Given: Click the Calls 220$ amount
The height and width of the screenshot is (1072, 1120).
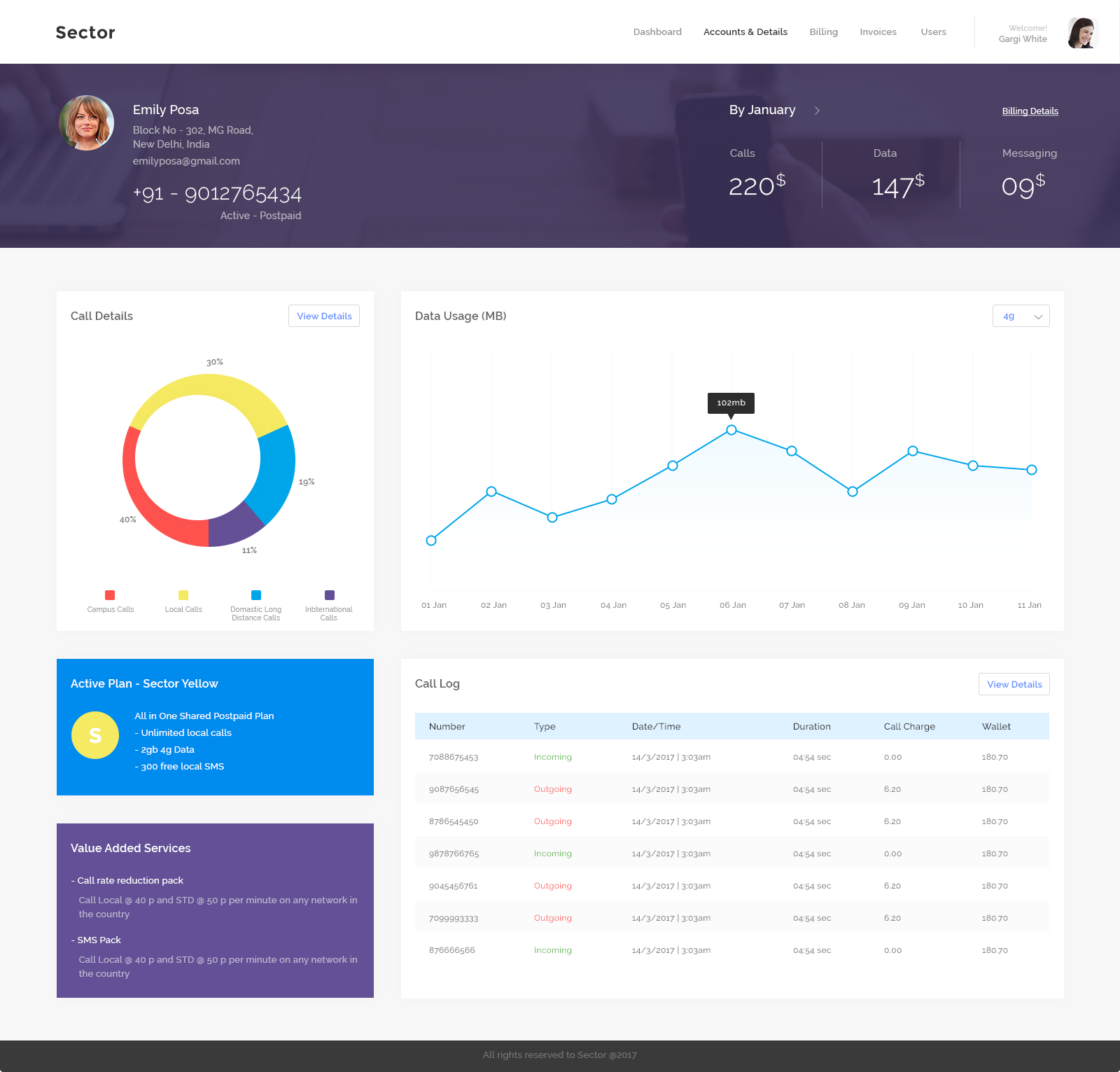Looking at the screenshot, I should click(x=757, y=186).
